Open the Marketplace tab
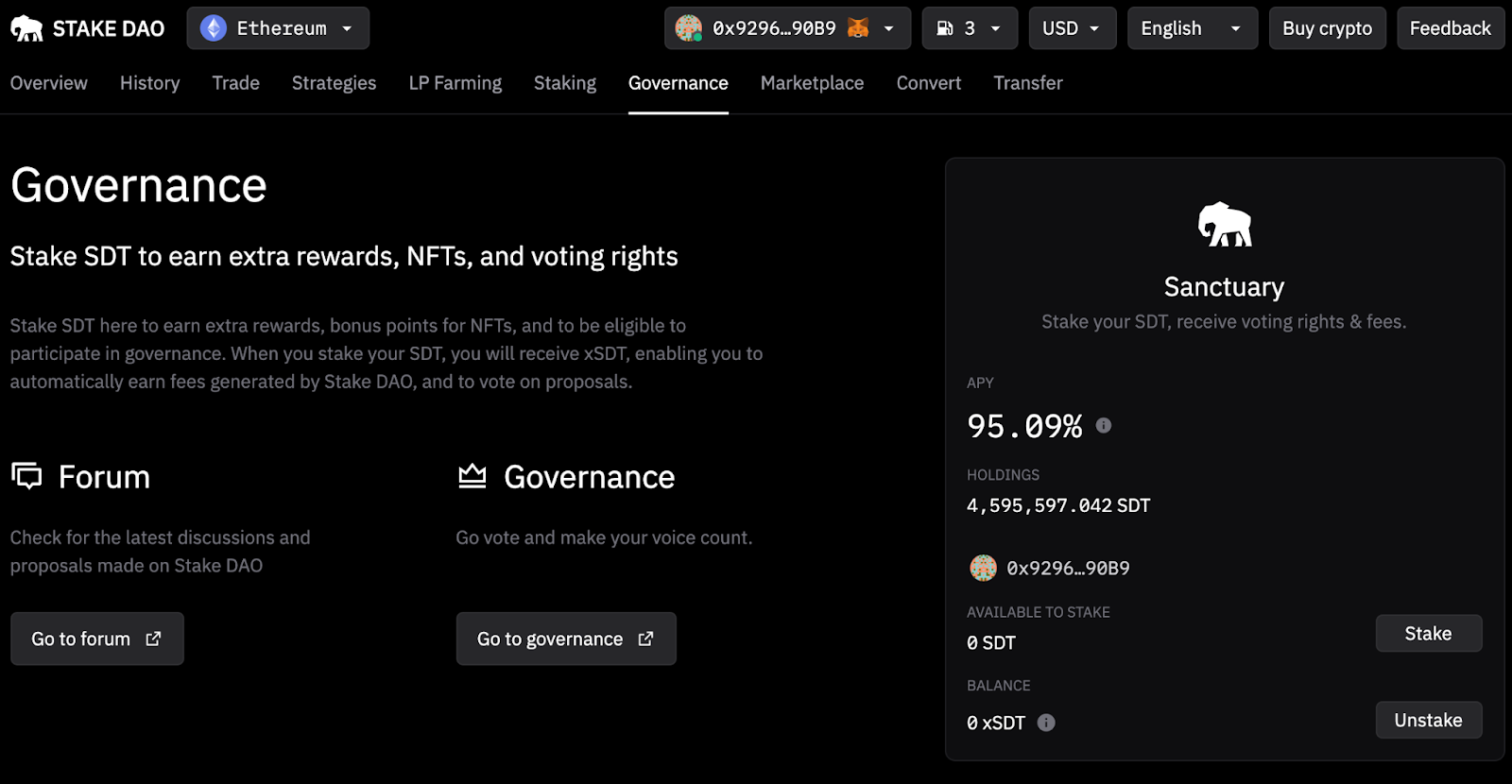 tap(812, 83)
